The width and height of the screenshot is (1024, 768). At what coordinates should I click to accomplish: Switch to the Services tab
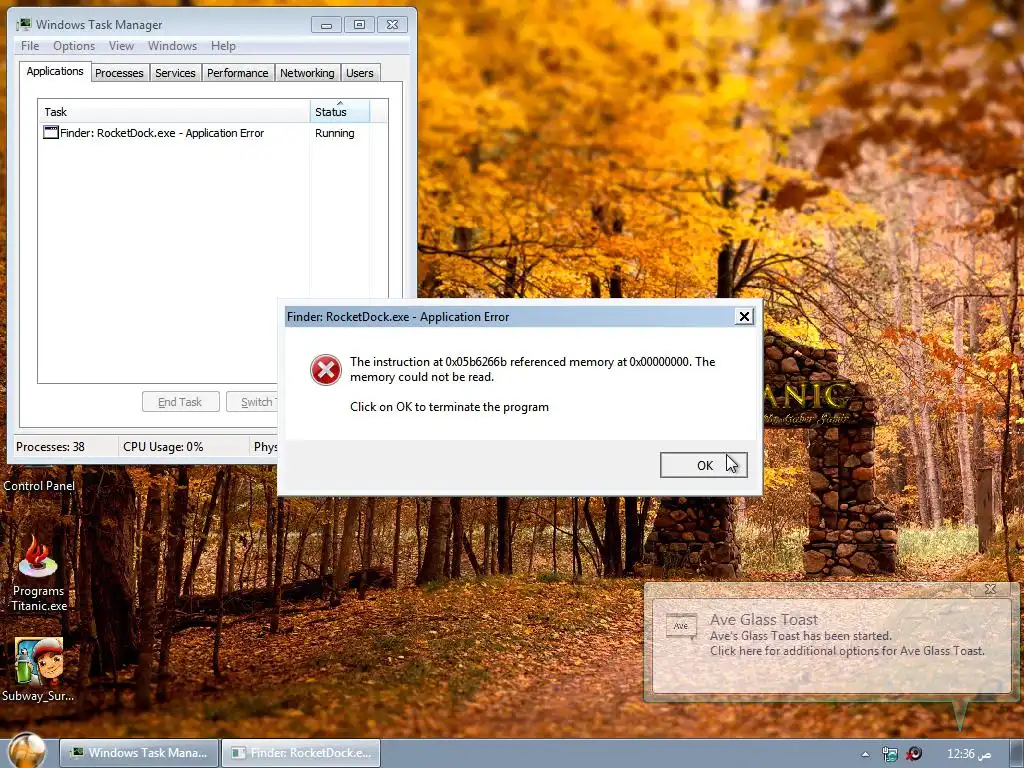(x=175, y=73)
